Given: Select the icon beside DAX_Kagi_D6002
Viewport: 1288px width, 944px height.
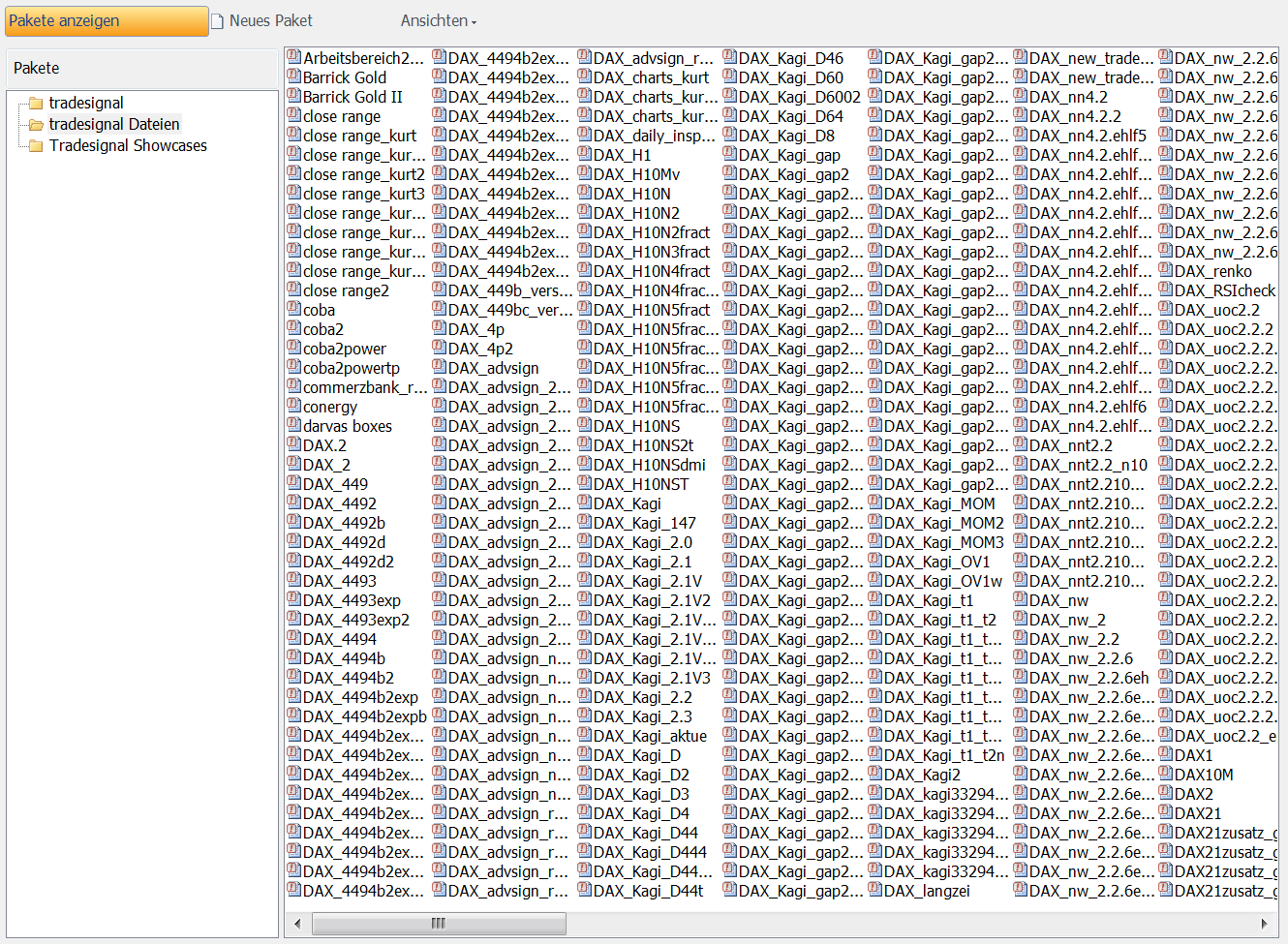Looking at the screenshot, I should pos(730,96).
